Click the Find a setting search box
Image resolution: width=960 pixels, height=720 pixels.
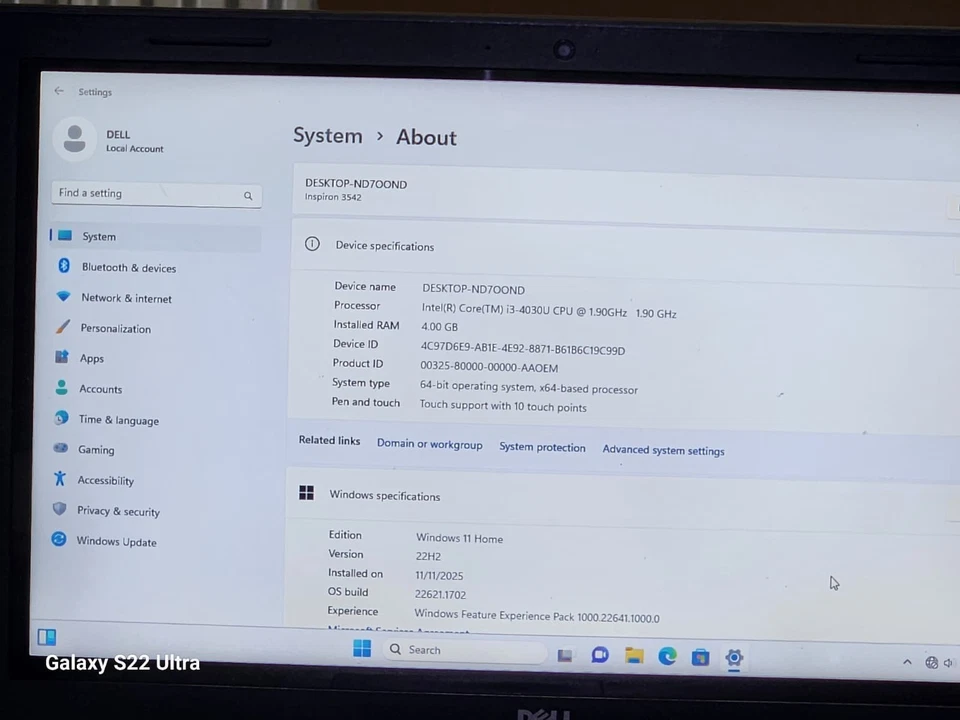[150, 193]
